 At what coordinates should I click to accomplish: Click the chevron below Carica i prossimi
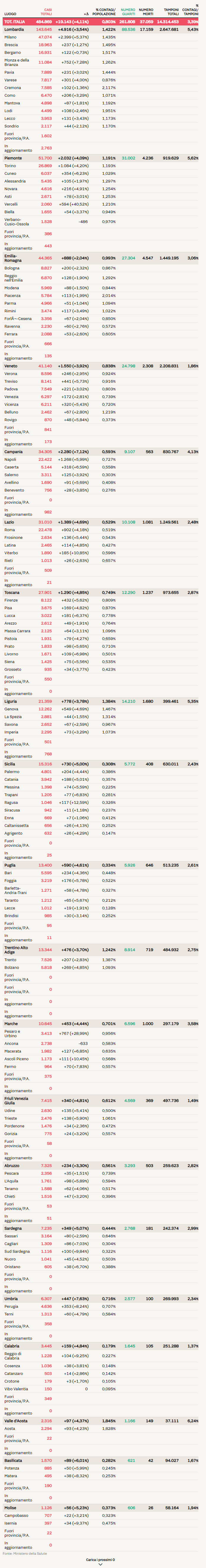100,1564
